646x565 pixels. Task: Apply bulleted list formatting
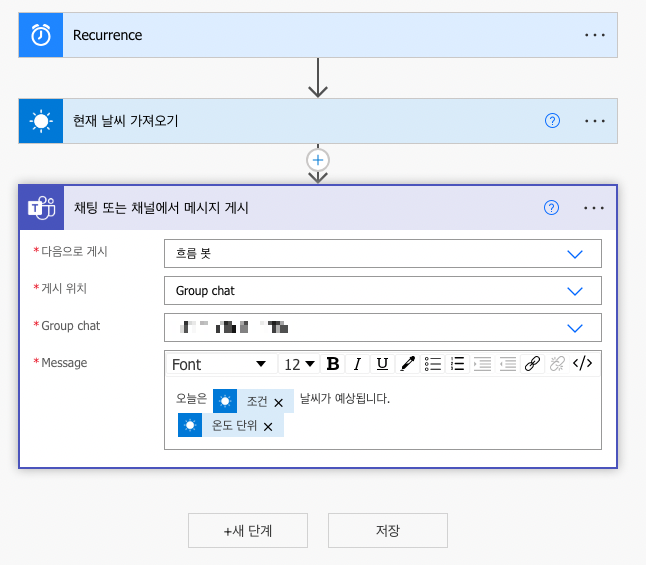[433, 364]
